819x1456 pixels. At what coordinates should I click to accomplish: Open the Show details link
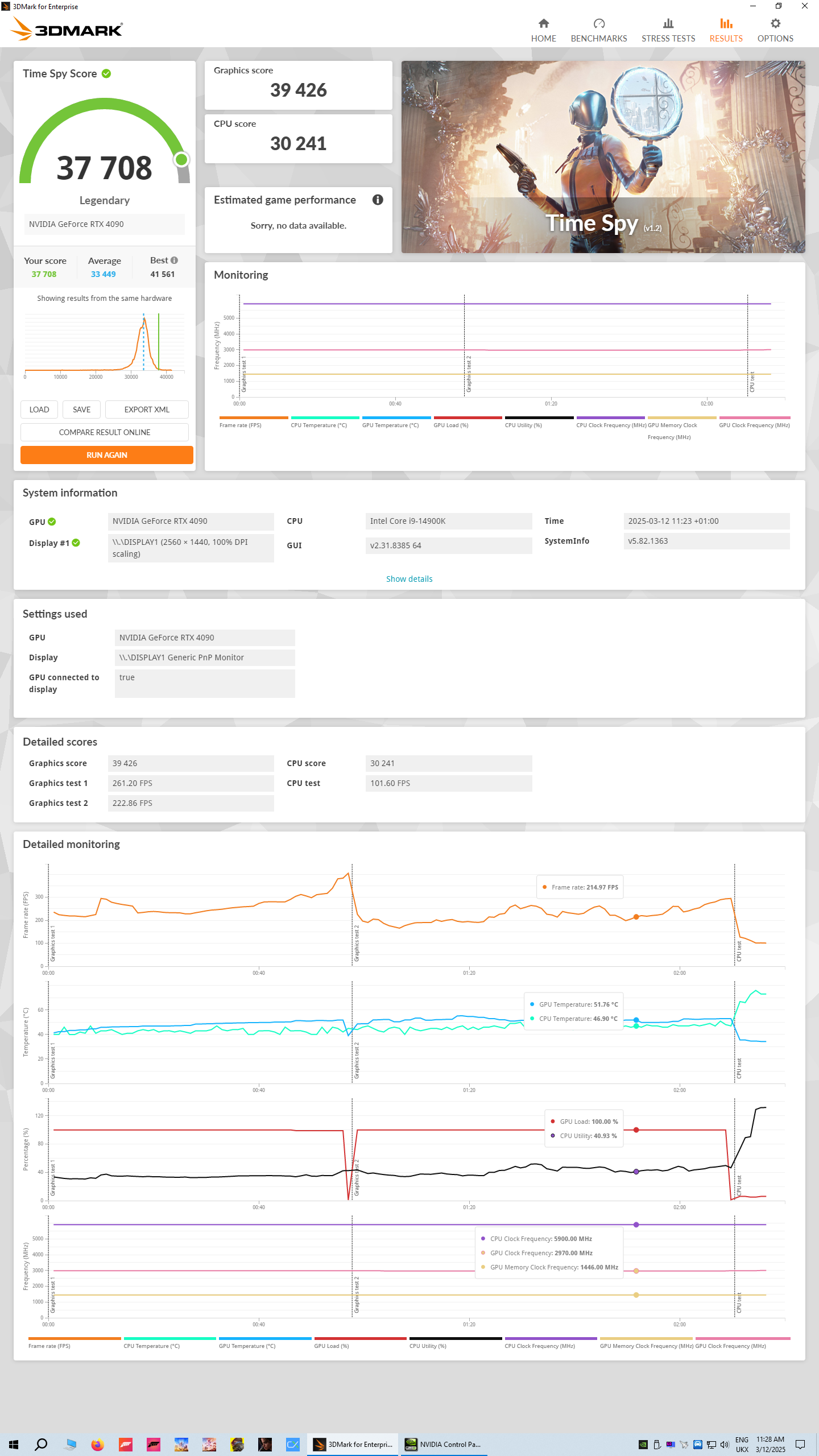pos(409,579)
